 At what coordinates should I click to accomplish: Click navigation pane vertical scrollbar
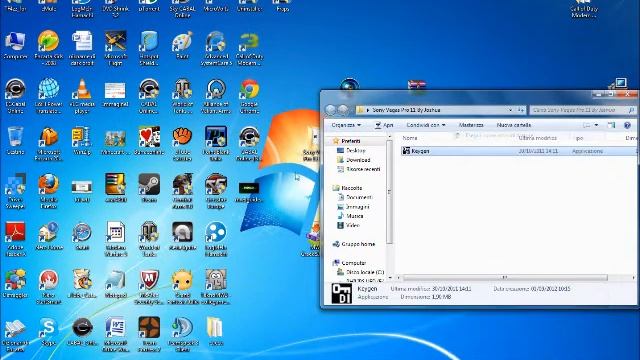pyautogui.click(x=389, y=192)
